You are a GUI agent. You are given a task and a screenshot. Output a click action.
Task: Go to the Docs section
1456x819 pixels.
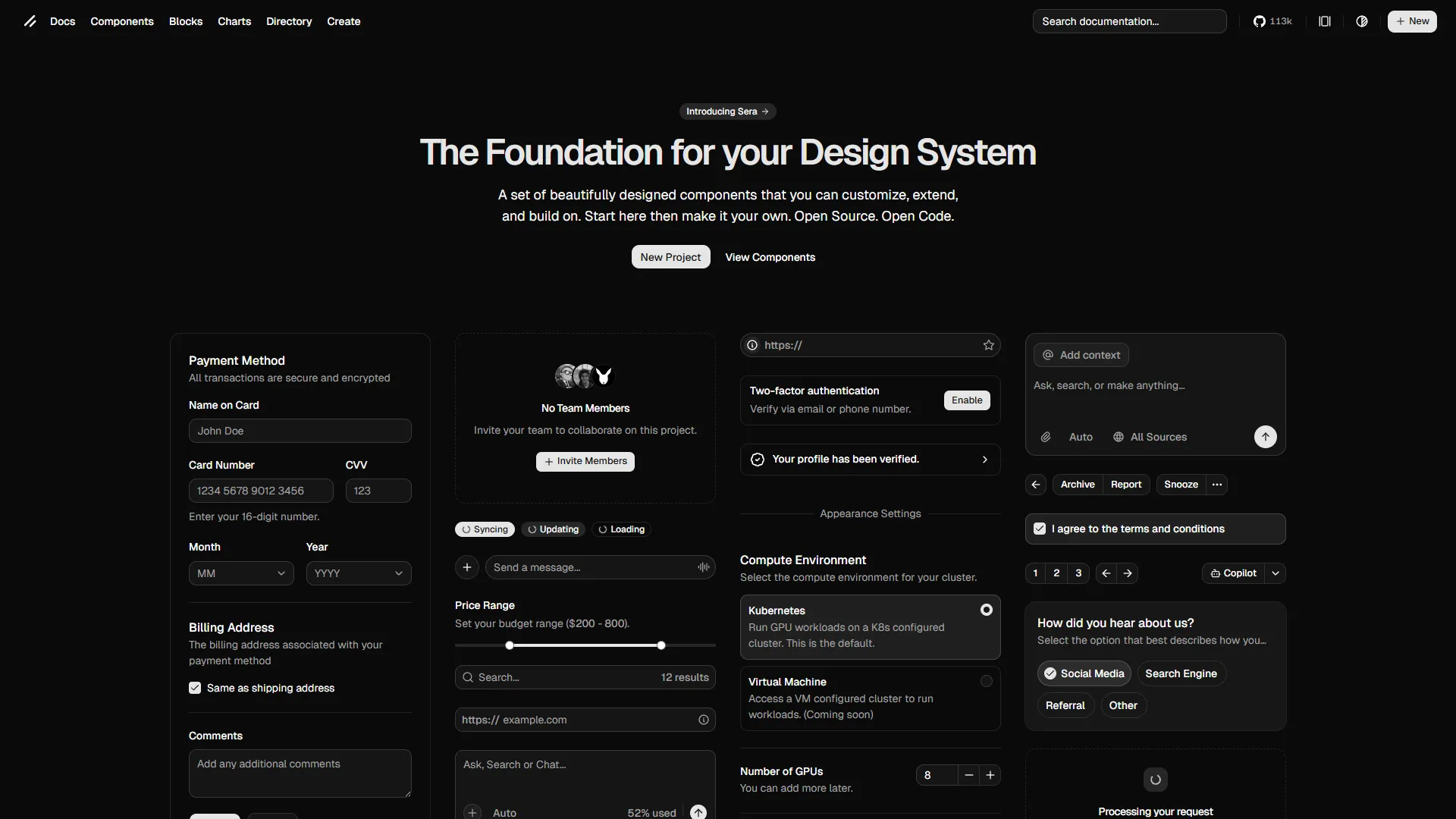pyautogui.click(x=64, y=21)
